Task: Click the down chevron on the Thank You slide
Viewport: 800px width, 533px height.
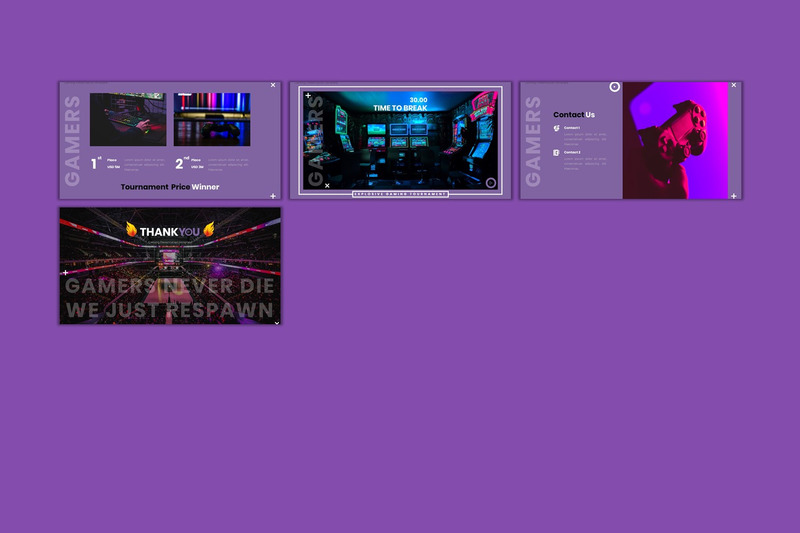Action: click(277, 323)
